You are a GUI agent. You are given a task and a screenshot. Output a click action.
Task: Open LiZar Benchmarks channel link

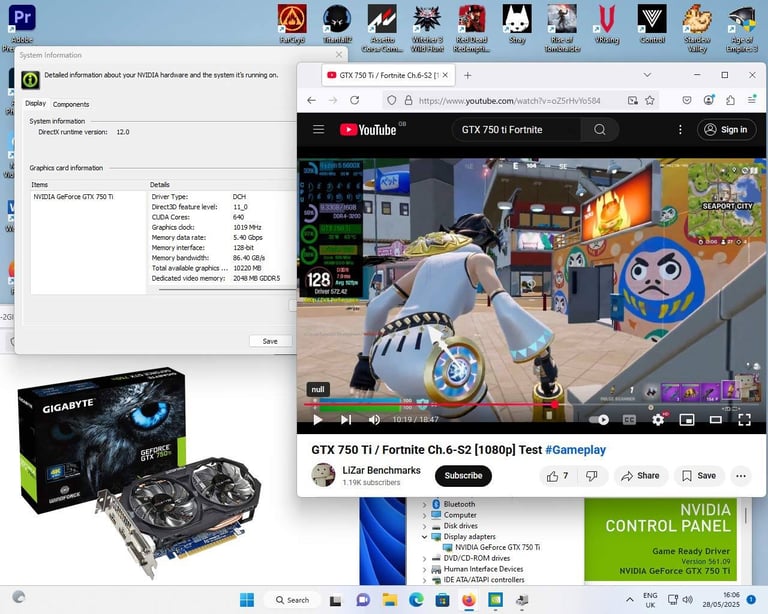(381, 470)
